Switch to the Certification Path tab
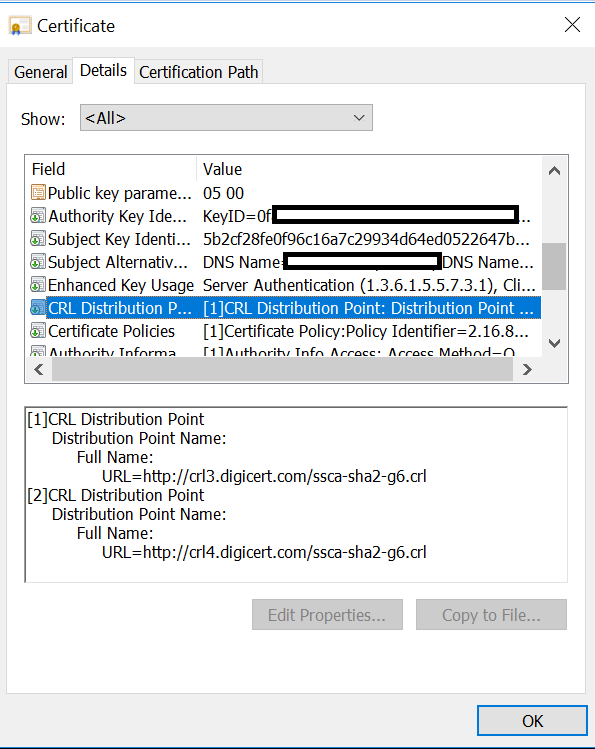The image size is (595, 749). click(x=199, y=72)
